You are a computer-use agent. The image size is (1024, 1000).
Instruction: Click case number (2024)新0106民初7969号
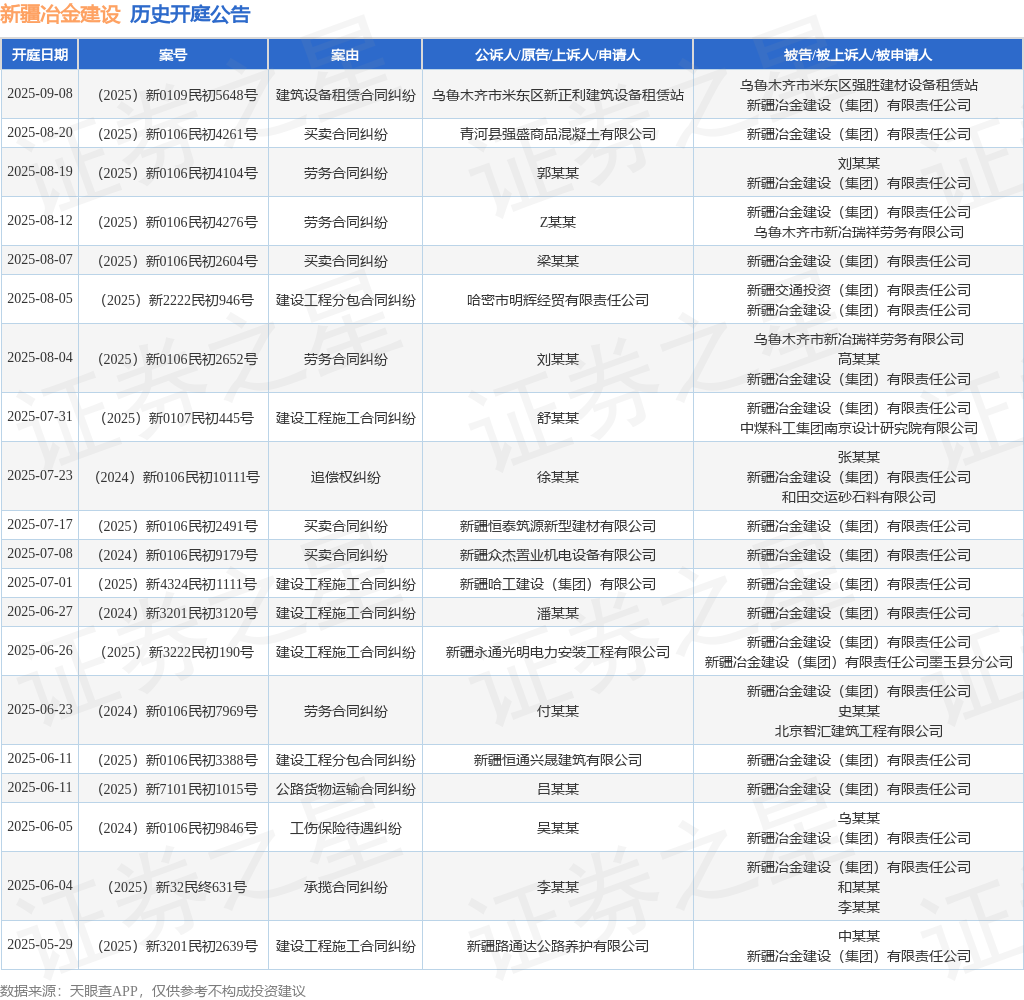point(177,711)
